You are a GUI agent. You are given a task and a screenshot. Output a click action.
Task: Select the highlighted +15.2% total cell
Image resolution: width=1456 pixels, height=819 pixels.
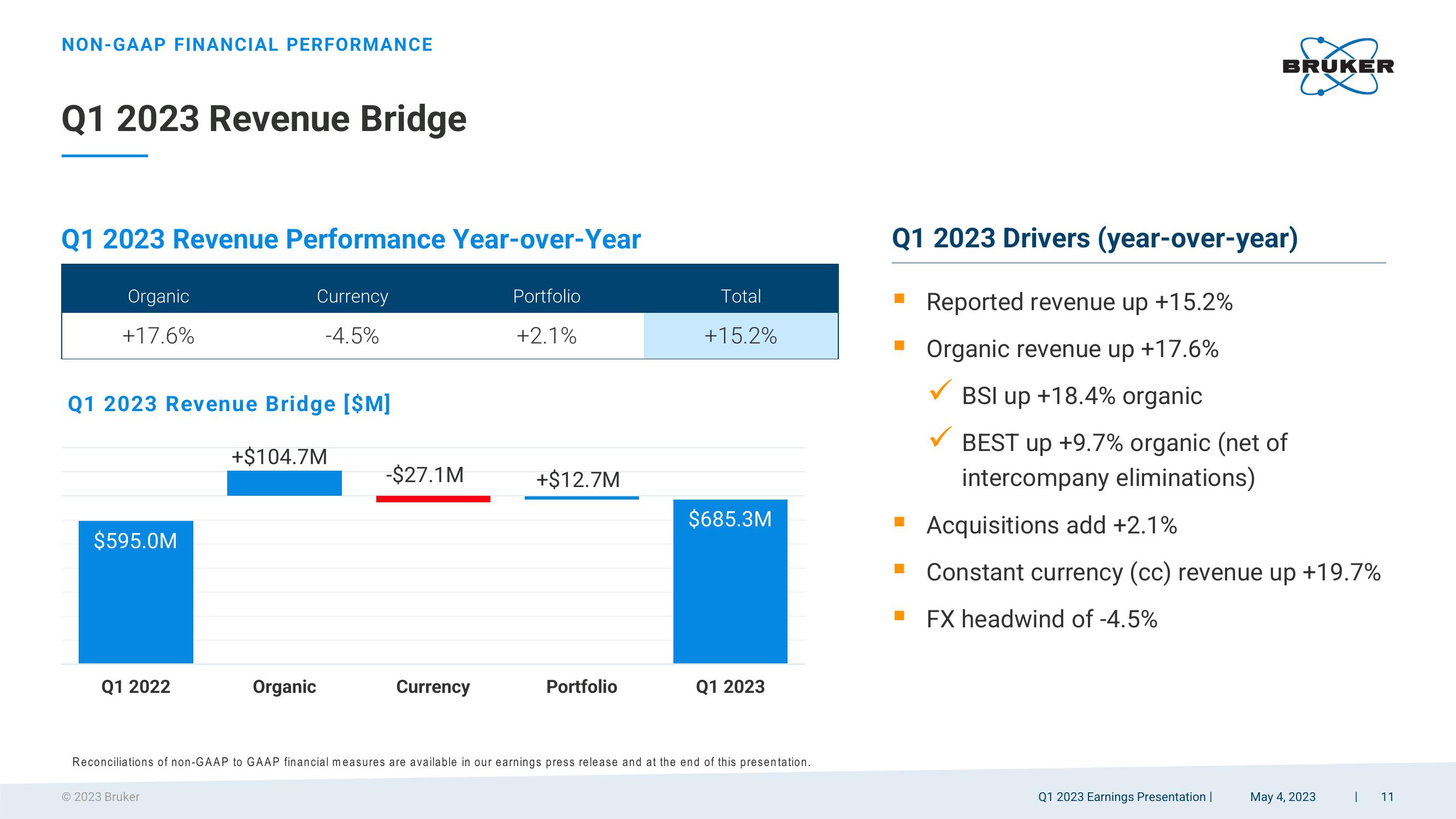[741, 336]
